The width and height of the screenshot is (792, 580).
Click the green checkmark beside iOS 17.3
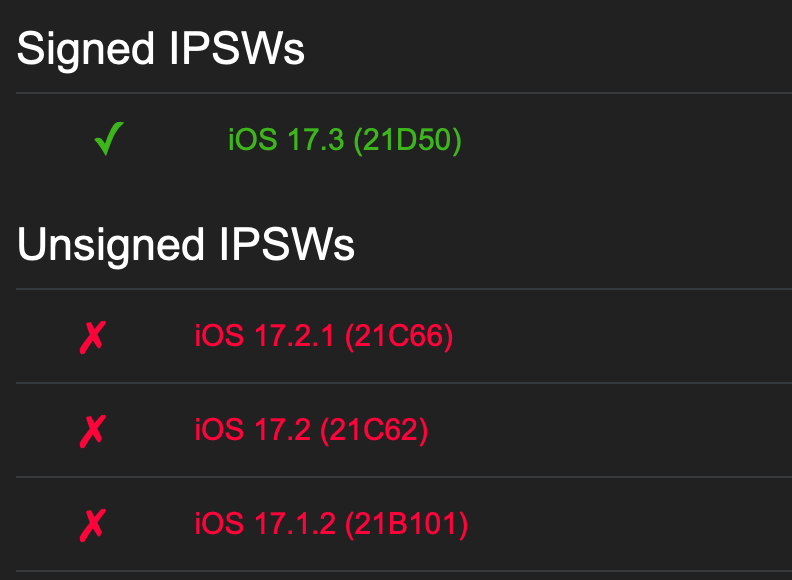(x=108, y=140)
